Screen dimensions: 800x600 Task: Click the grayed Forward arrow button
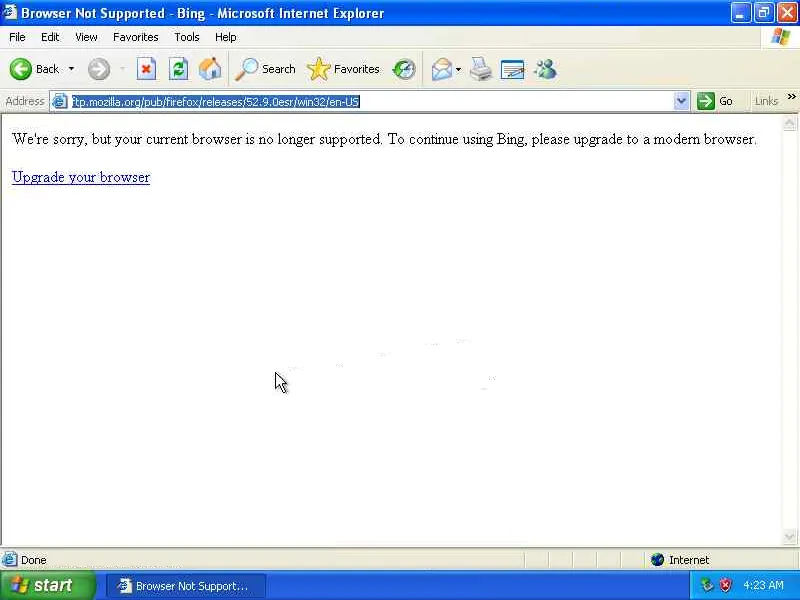pos(99,69)
